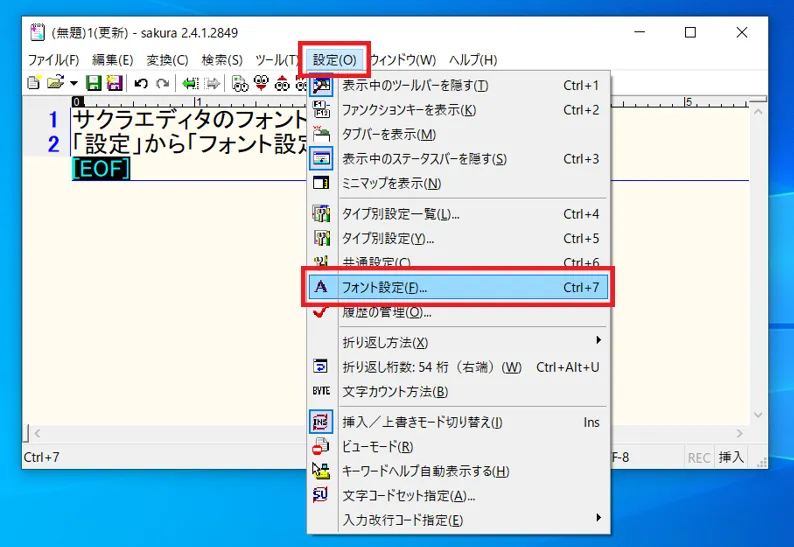794x547 pixels.
Task: Click the 設定(O) menu bar item
Action: click(334, 60)
